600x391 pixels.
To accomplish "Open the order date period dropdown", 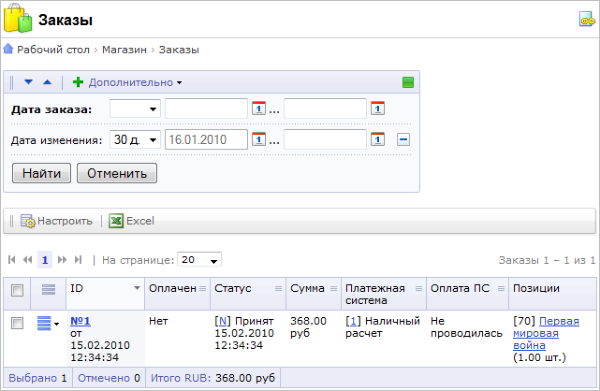I will point(135,109).
